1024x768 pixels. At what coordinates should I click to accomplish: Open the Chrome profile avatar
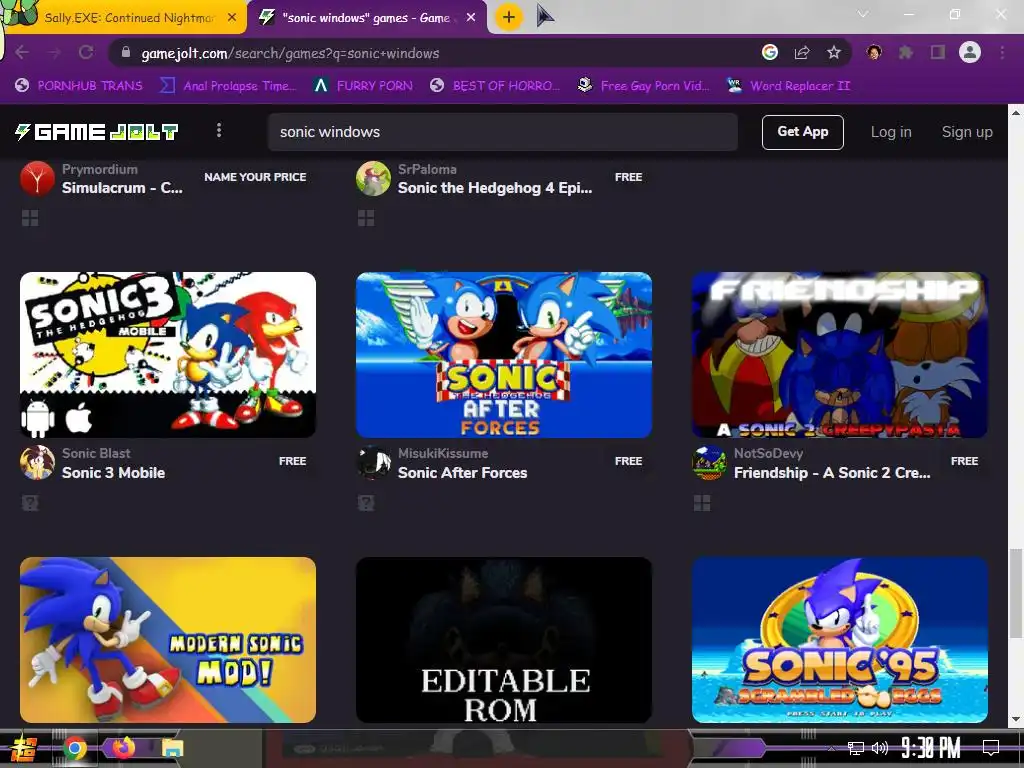coord(970,52)
